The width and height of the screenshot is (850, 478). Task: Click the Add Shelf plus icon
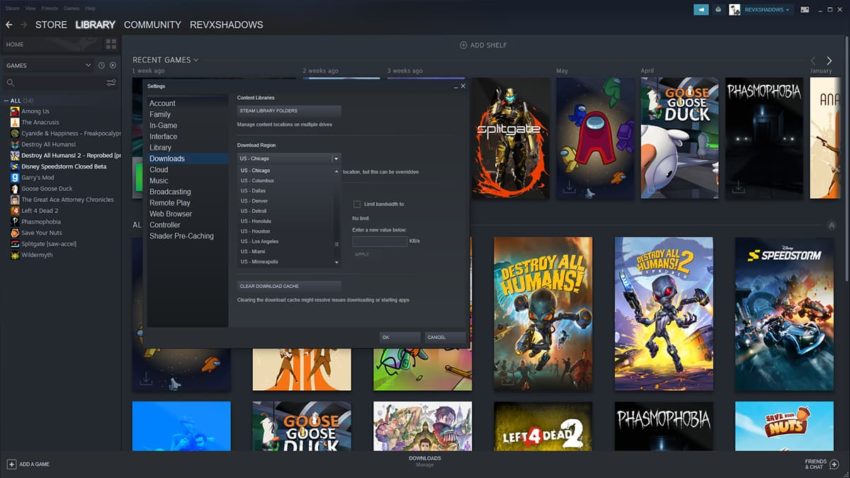pos(463,46)
